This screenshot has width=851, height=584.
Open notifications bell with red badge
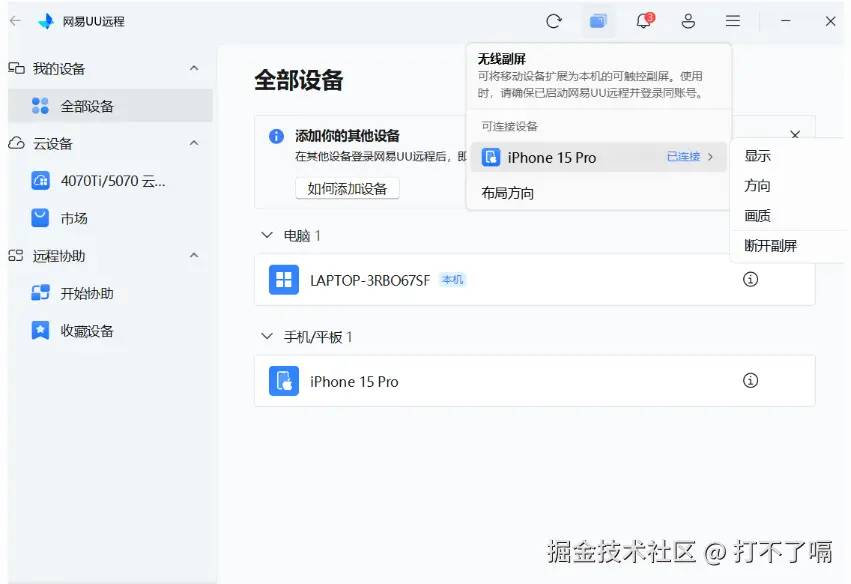click(644, 21)
